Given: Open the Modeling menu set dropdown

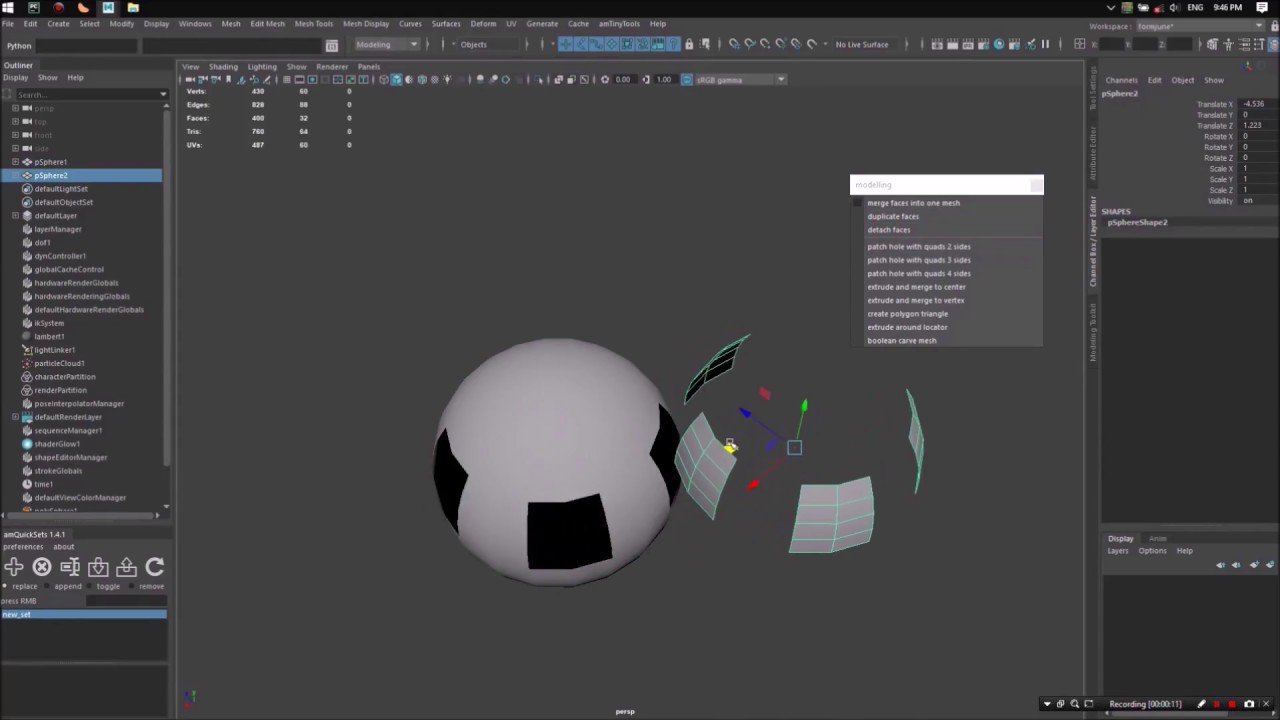Looking at the screenshot, I should point(387,44).
